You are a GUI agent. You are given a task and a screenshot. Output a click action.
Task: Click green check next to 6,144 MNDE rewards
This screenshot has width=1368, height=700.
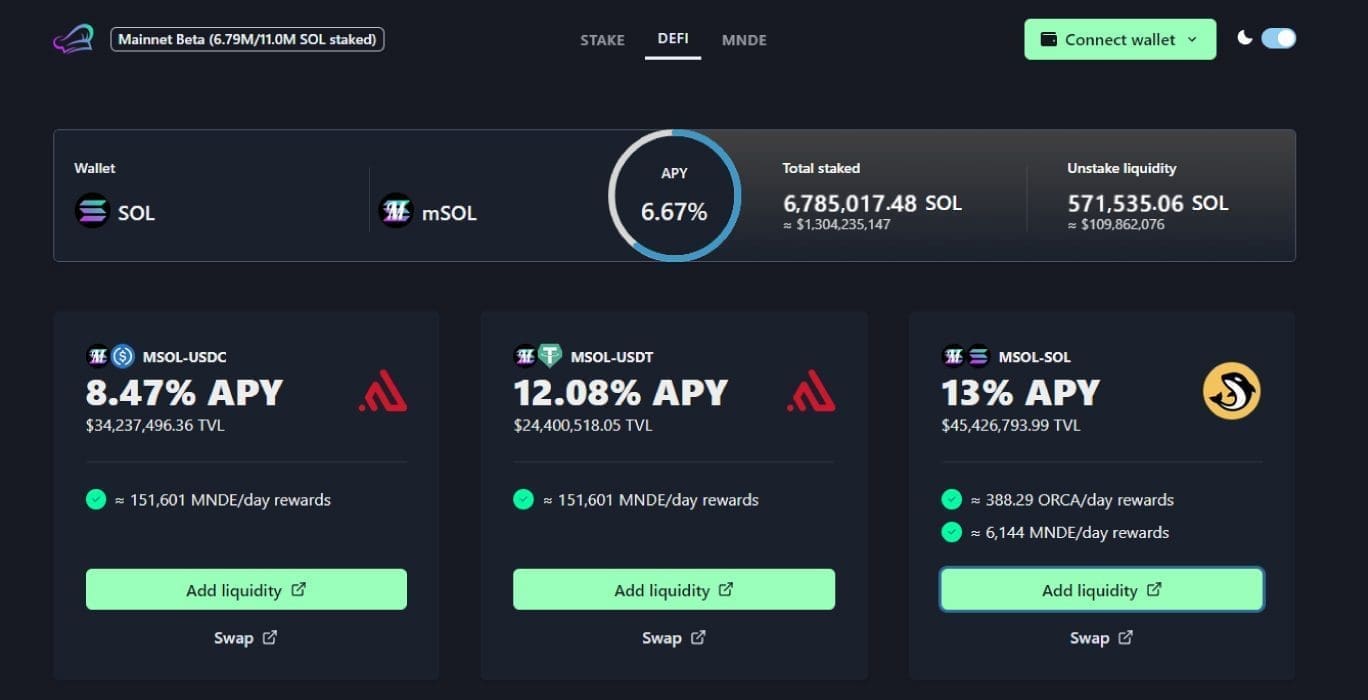[951, 532]
